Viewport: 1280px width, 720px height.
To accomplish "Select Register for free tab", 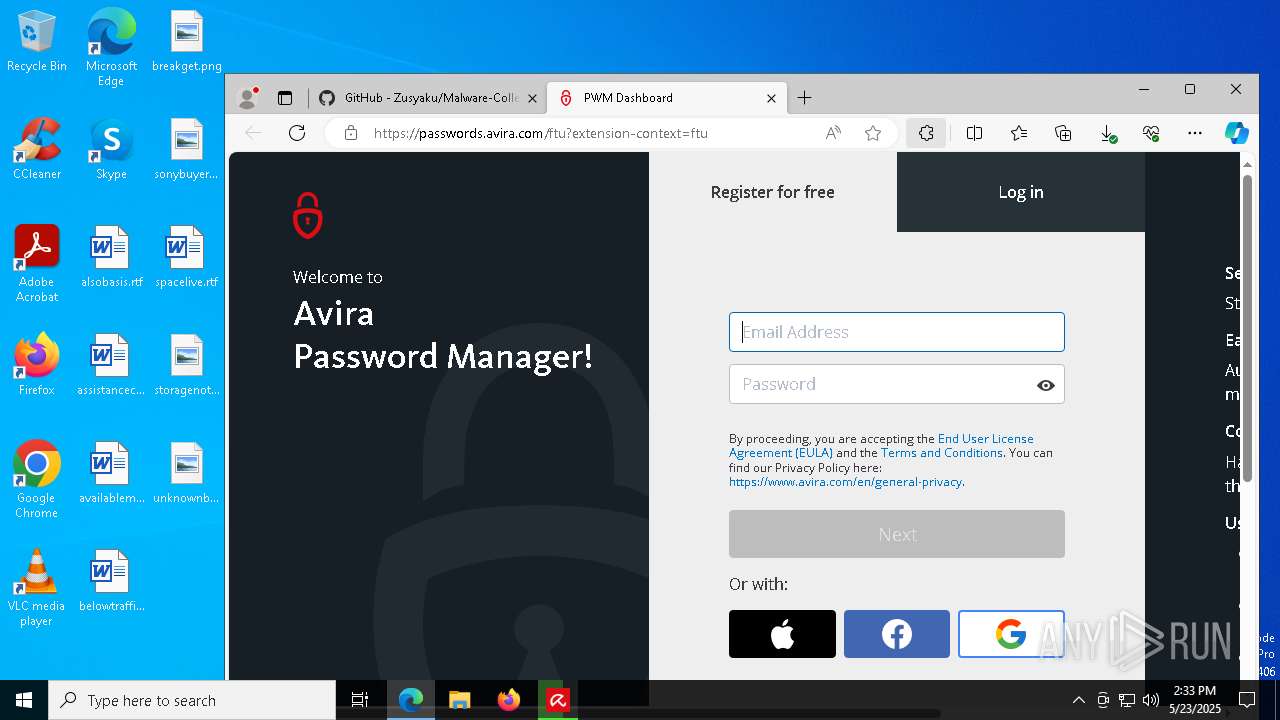I will (x=773, y=192).
